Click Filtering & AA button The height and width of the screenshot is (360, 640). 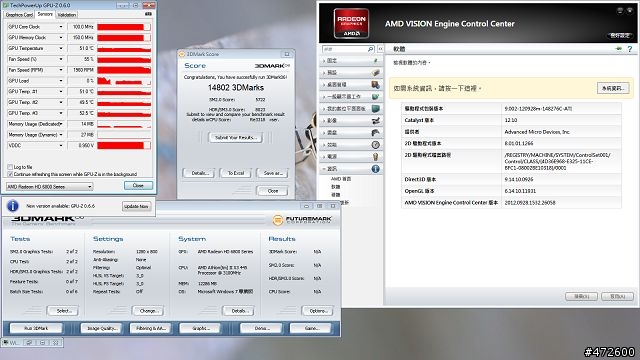point(151,328)
